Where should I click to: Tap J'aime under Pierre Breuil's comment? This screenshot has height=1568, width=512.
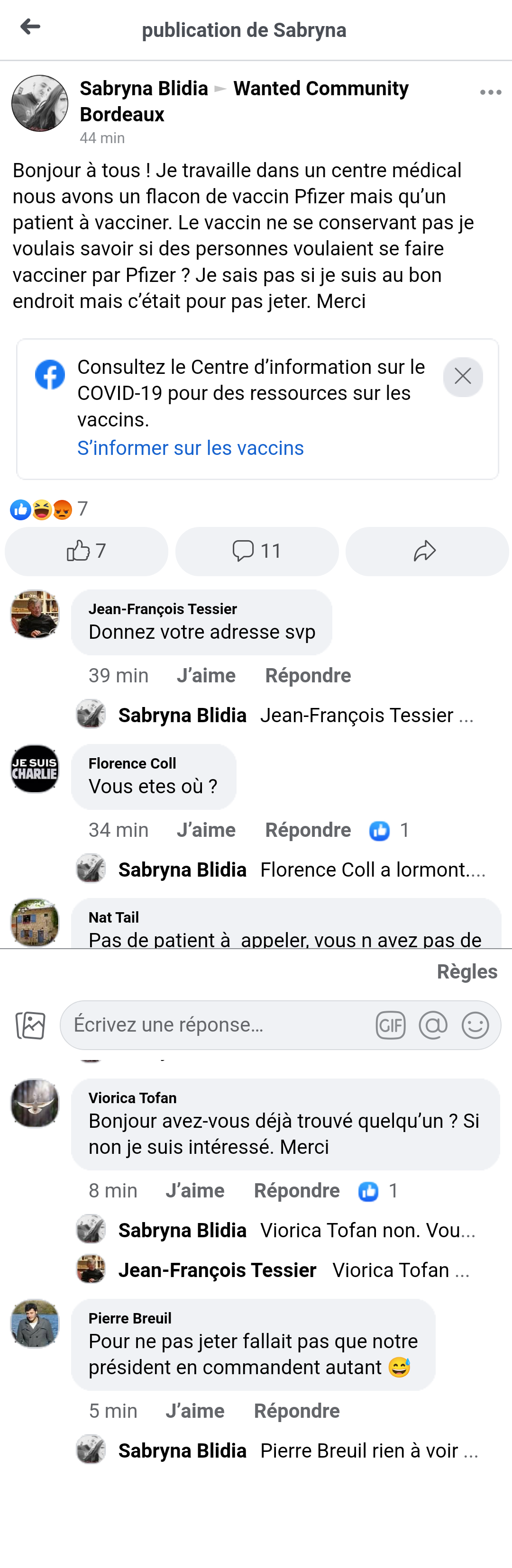point(195,1411)
